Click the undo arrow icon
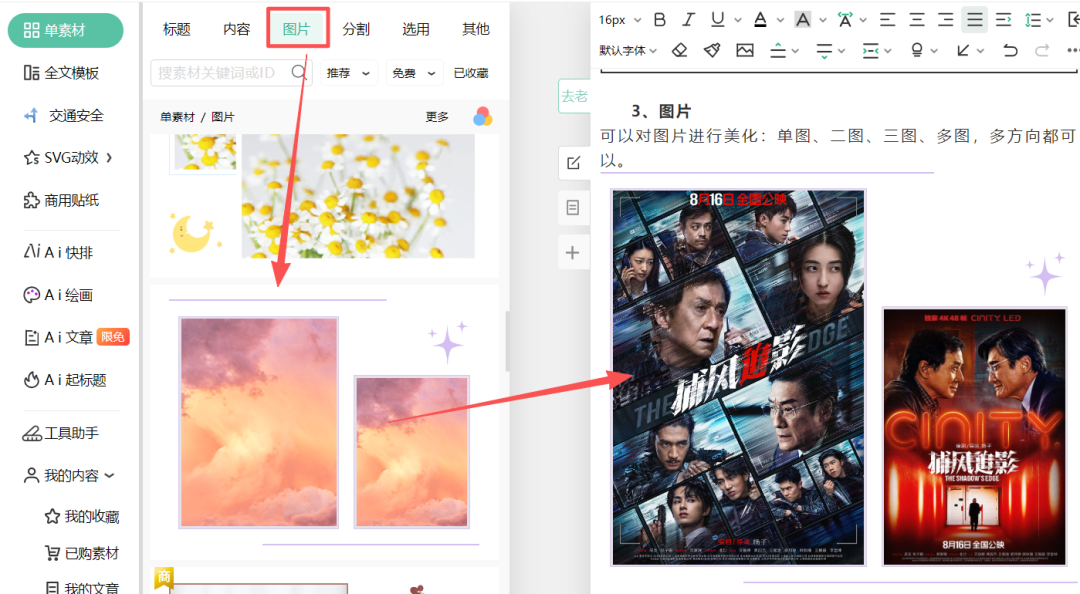Screen dimensions: 1080x594 point(1010,50)
